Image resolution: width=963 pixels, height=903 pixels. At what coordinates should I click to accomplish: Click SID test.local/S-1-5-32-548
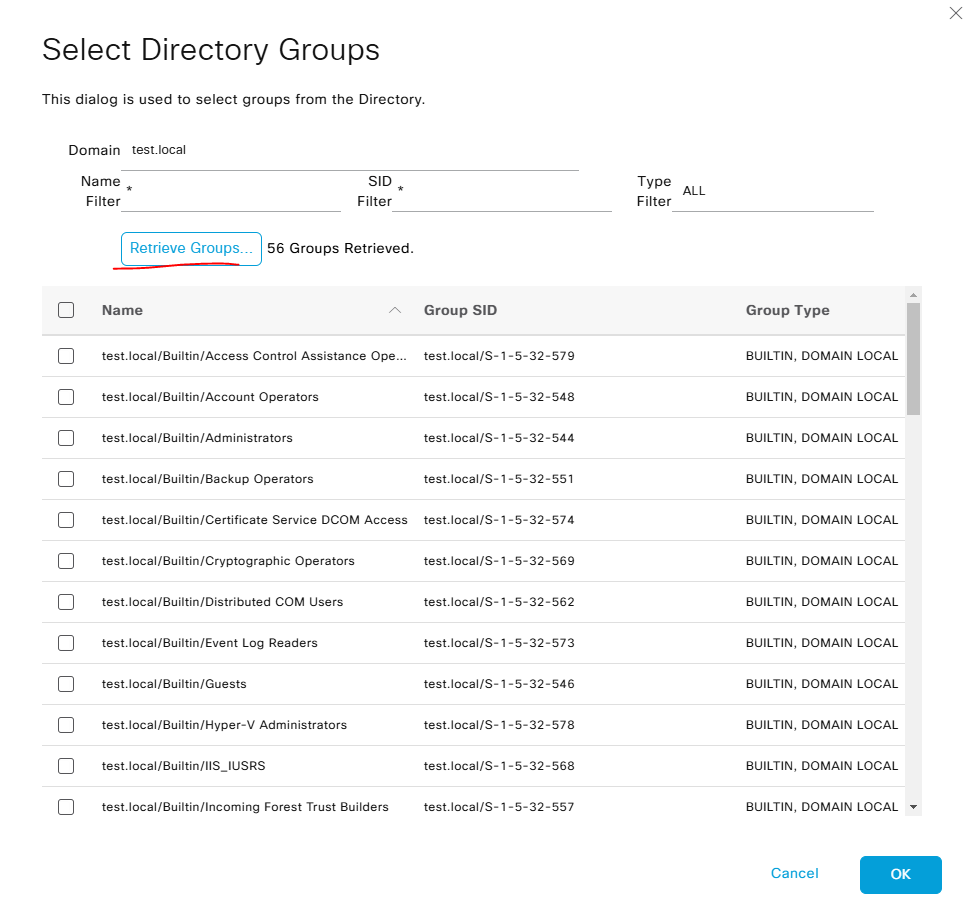[499, 397]
